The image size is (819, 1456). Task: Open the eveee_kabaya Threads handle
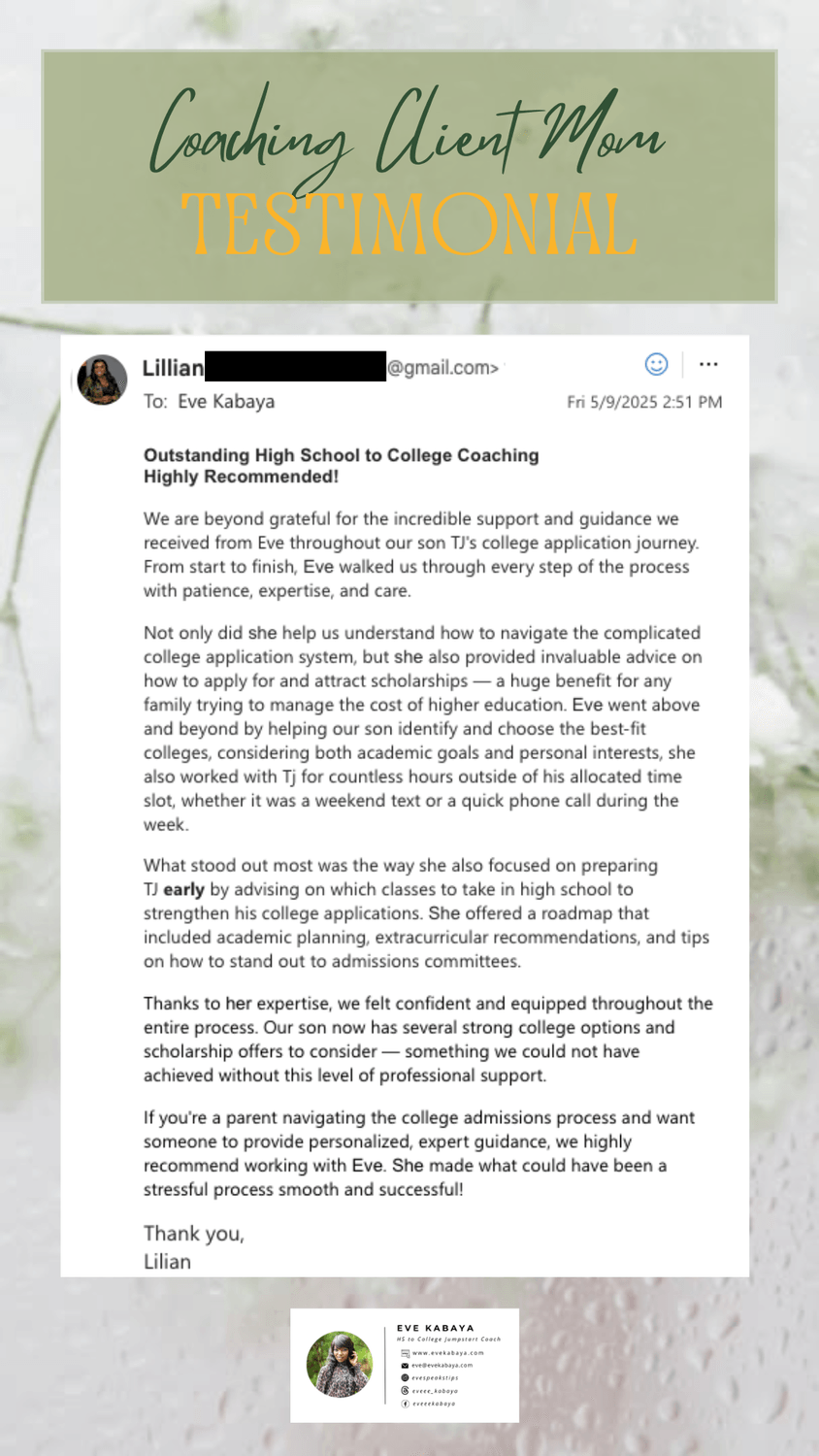tap(435, 1391)
